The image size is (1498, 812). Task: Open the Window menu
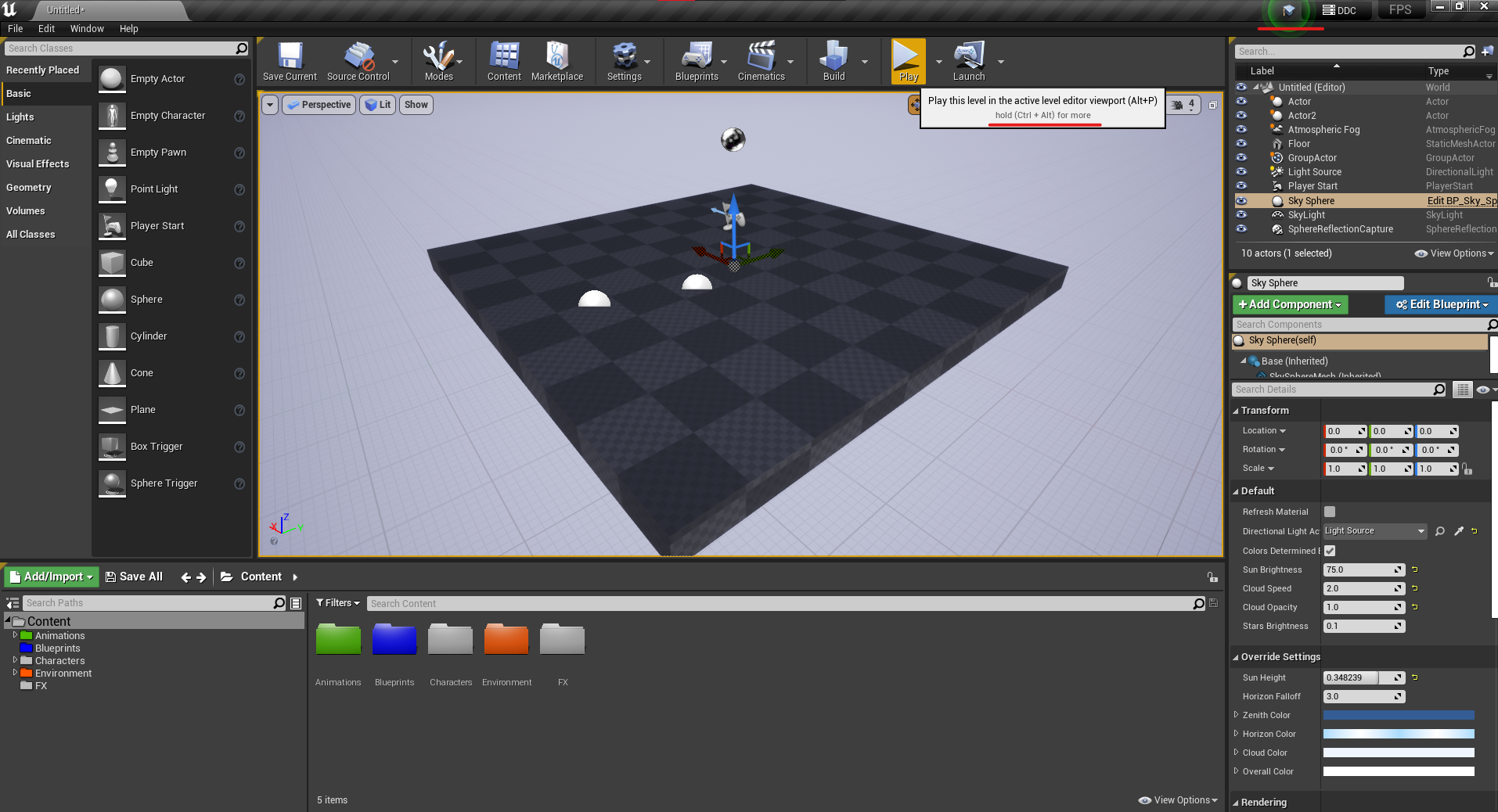click(x=87, y=29)
